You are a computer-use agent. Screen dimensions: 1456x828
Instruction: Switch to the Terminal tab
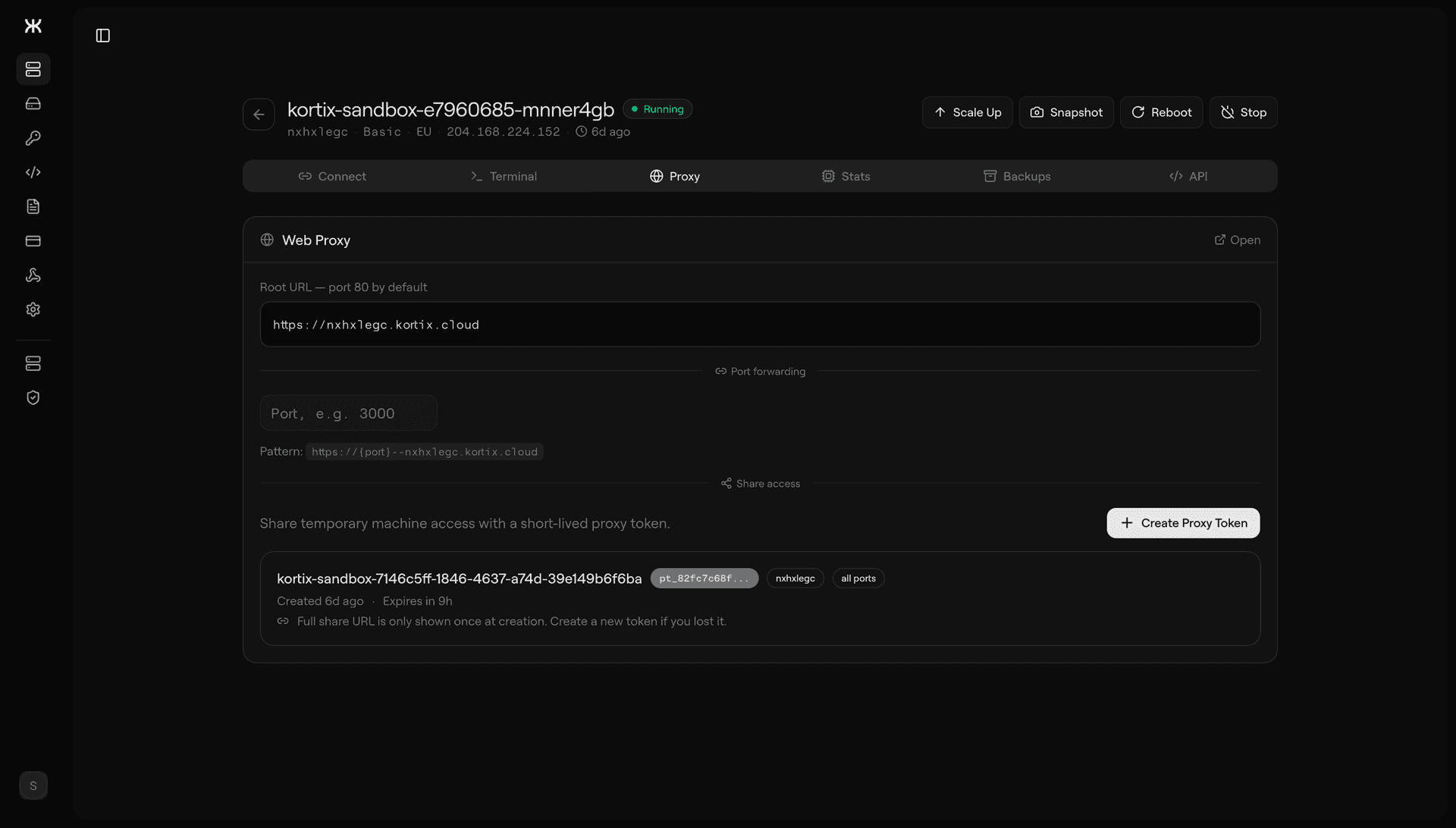[x=504, y=176]
